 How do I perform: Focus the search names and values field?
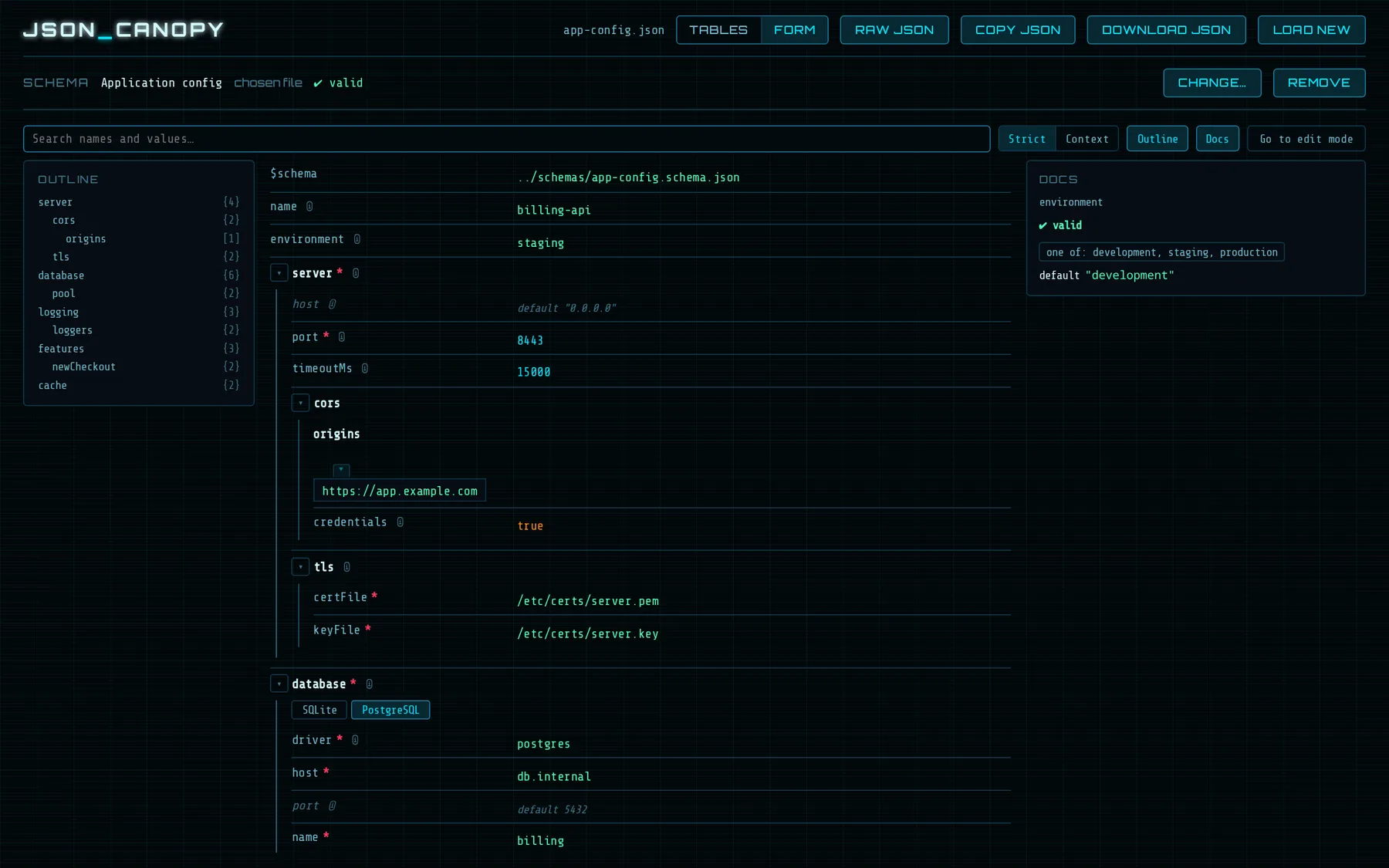coord(507,139)
